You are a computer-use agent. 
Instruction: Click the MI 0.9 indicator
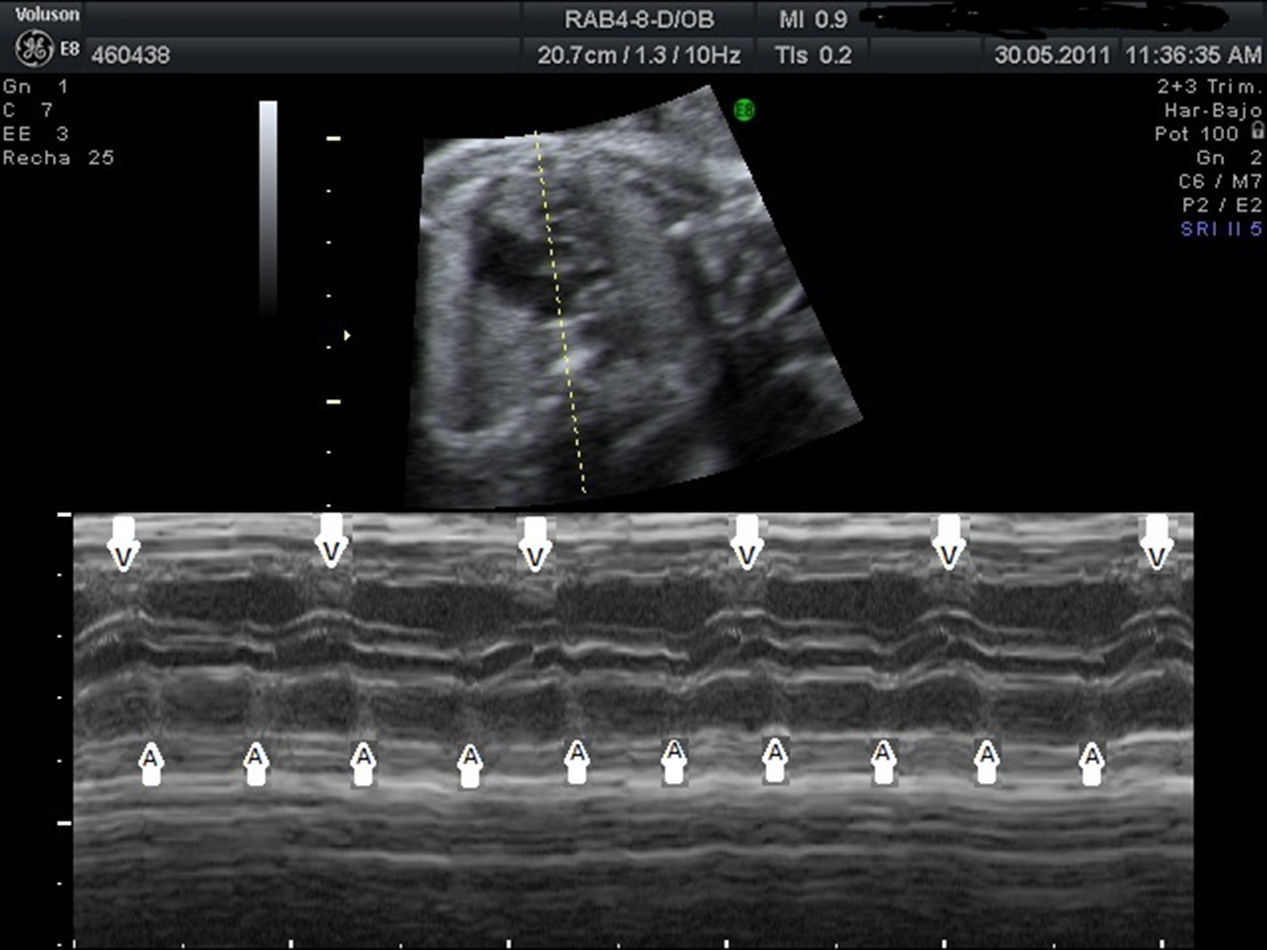(812, 19)
